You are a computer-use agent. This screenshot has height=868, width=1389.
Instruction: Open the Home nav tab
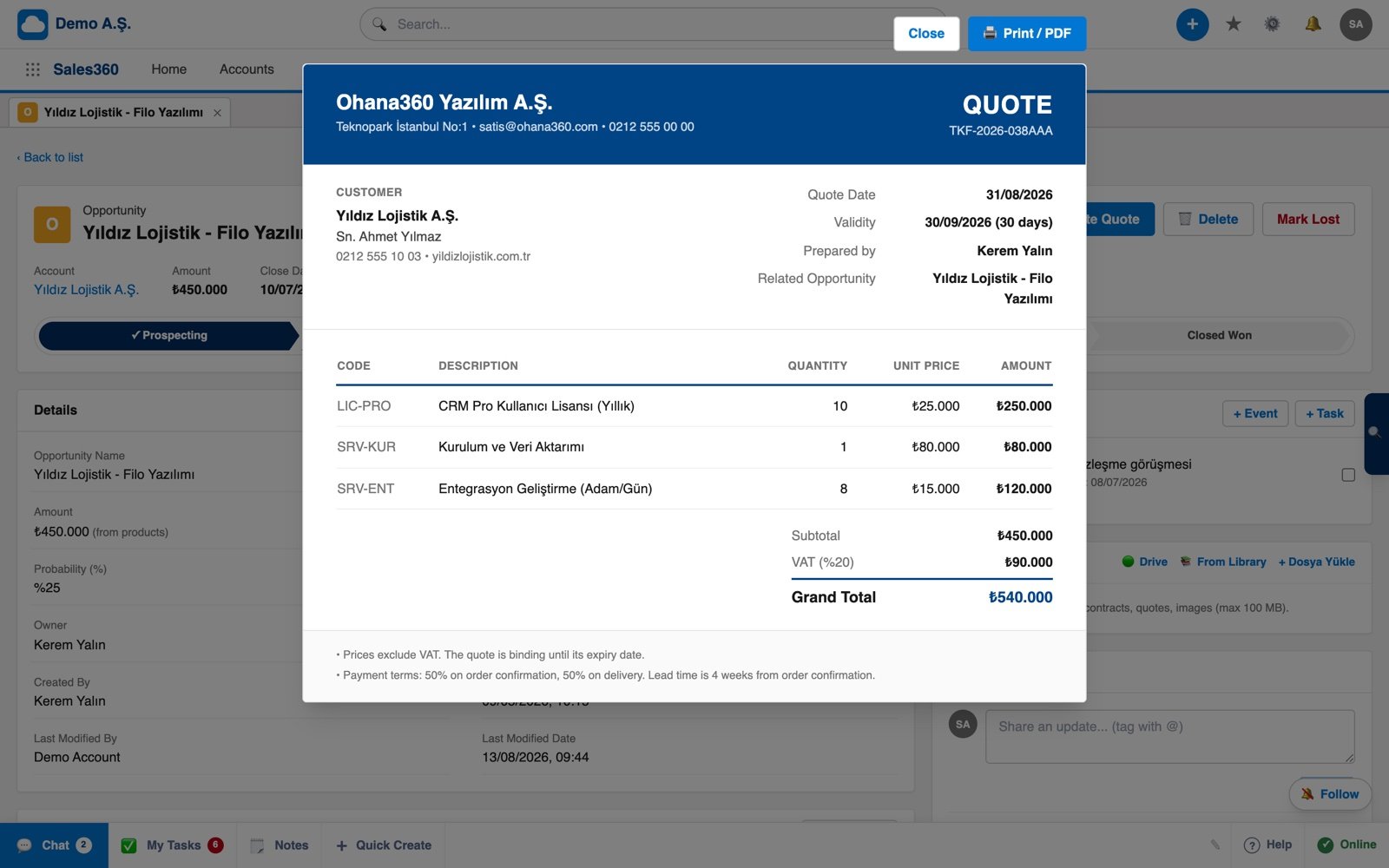168,69
